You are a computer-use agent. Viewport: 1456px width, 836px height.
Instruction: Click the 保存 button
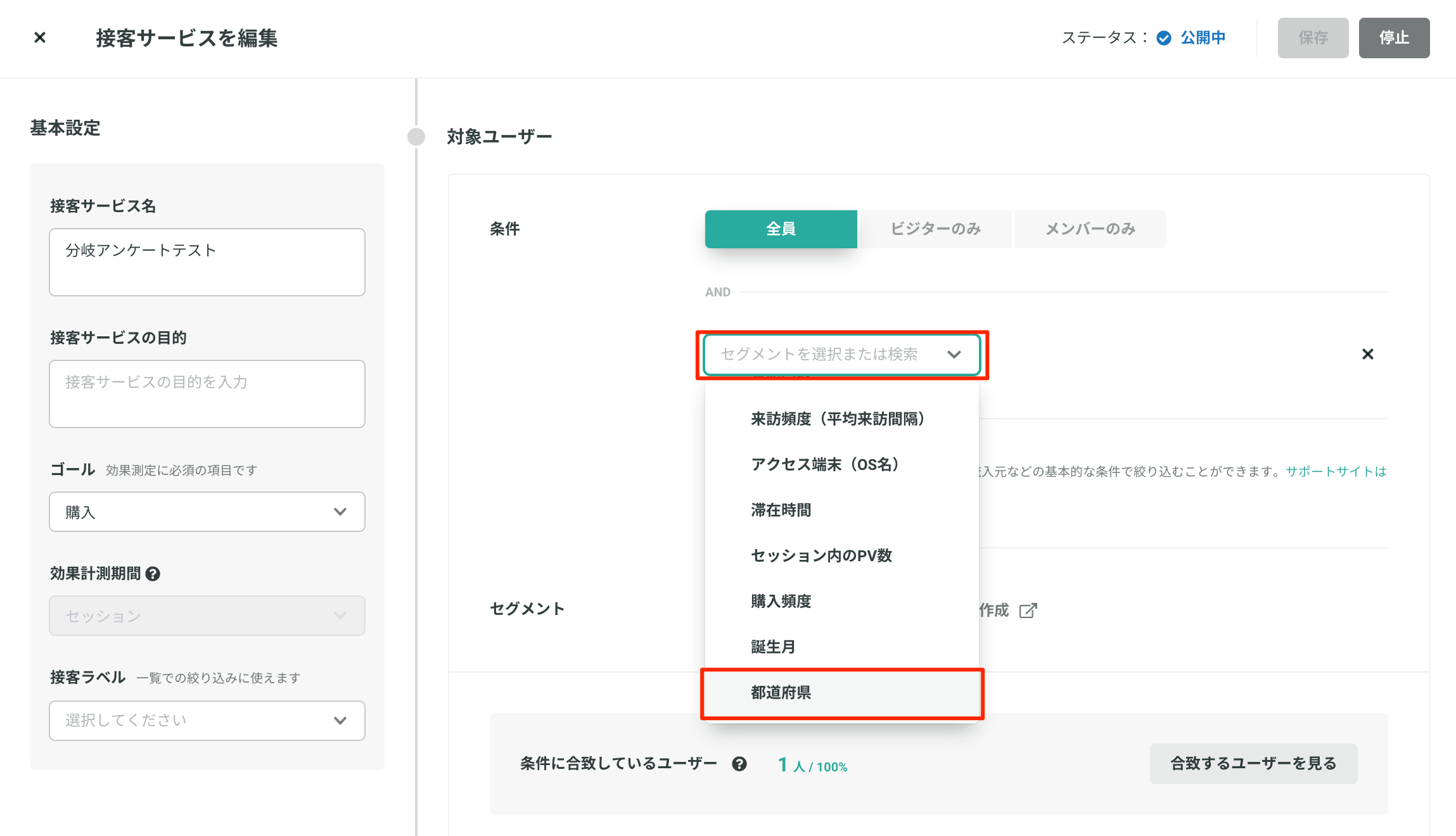coord(1313,38)
